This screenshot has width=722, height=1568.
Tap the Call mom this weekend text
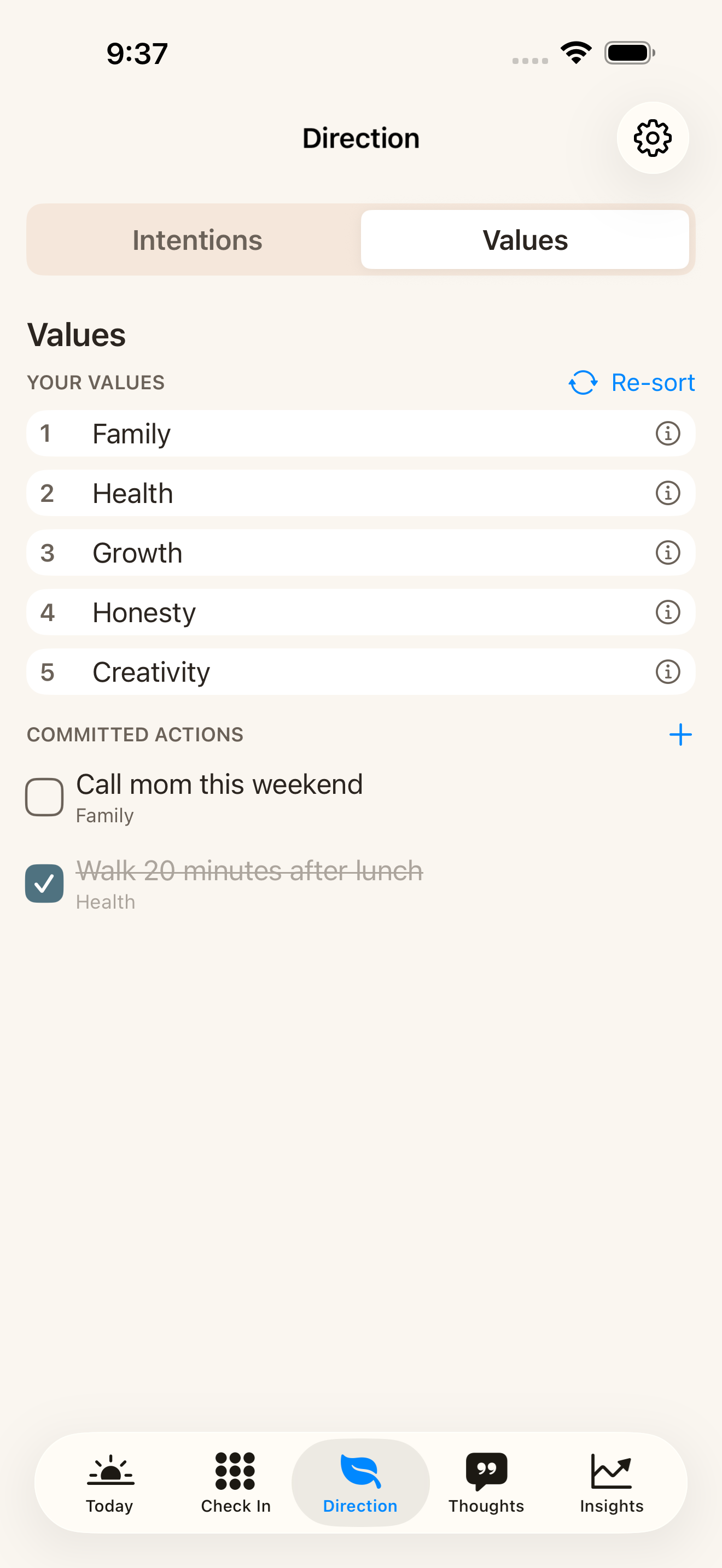click(219, 784)
